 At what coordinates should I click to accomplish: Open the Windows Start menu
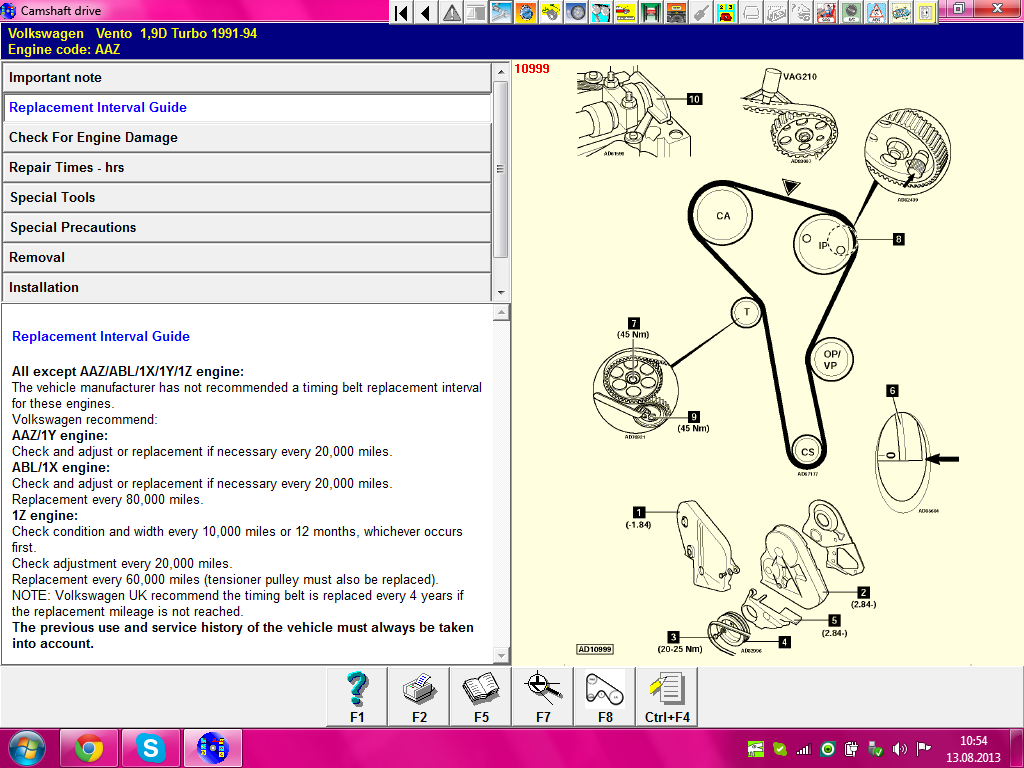(x=27, y=748)
